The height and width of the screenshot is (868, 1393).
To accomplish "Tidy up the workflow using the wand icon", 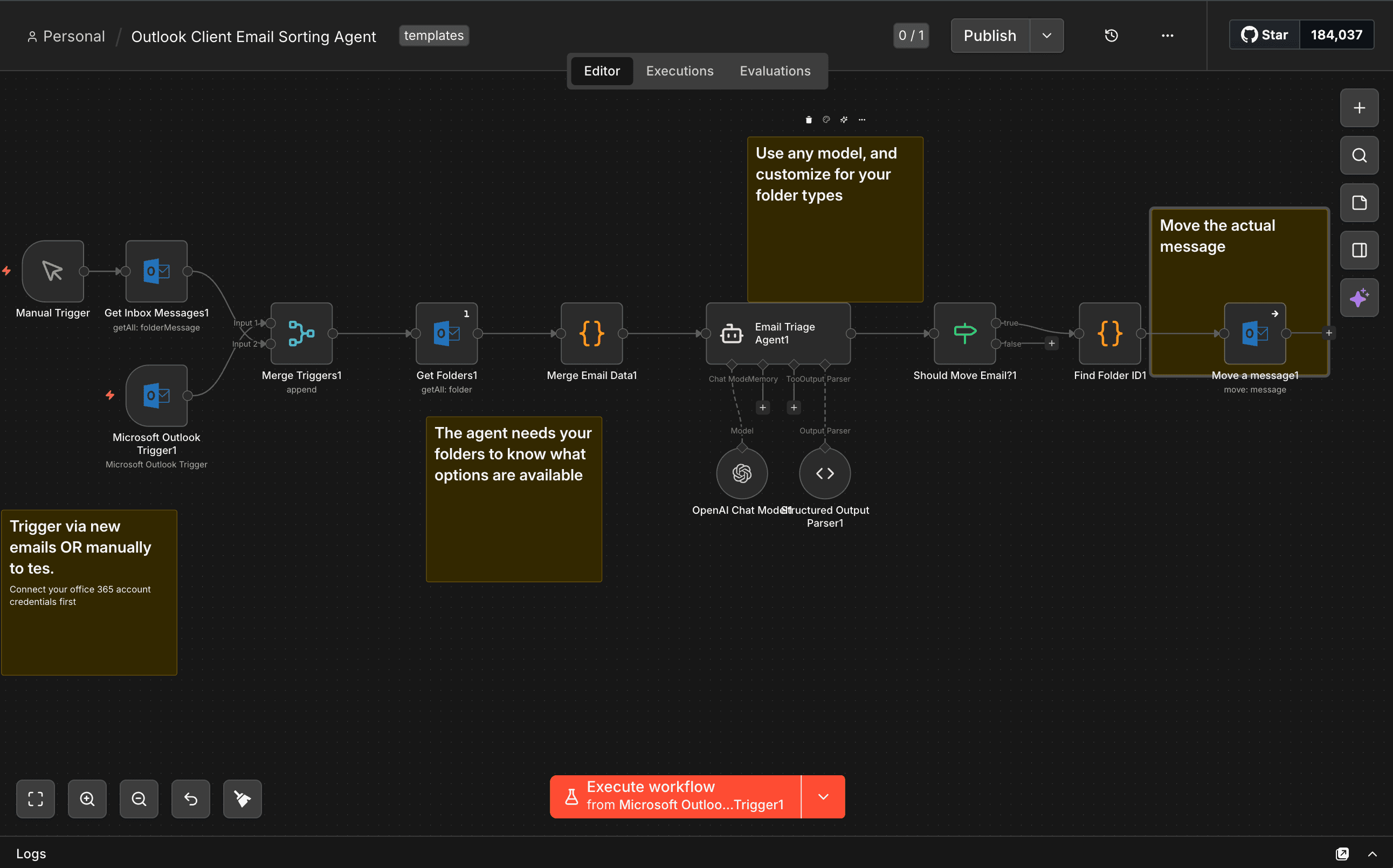I will pos(242,798).
